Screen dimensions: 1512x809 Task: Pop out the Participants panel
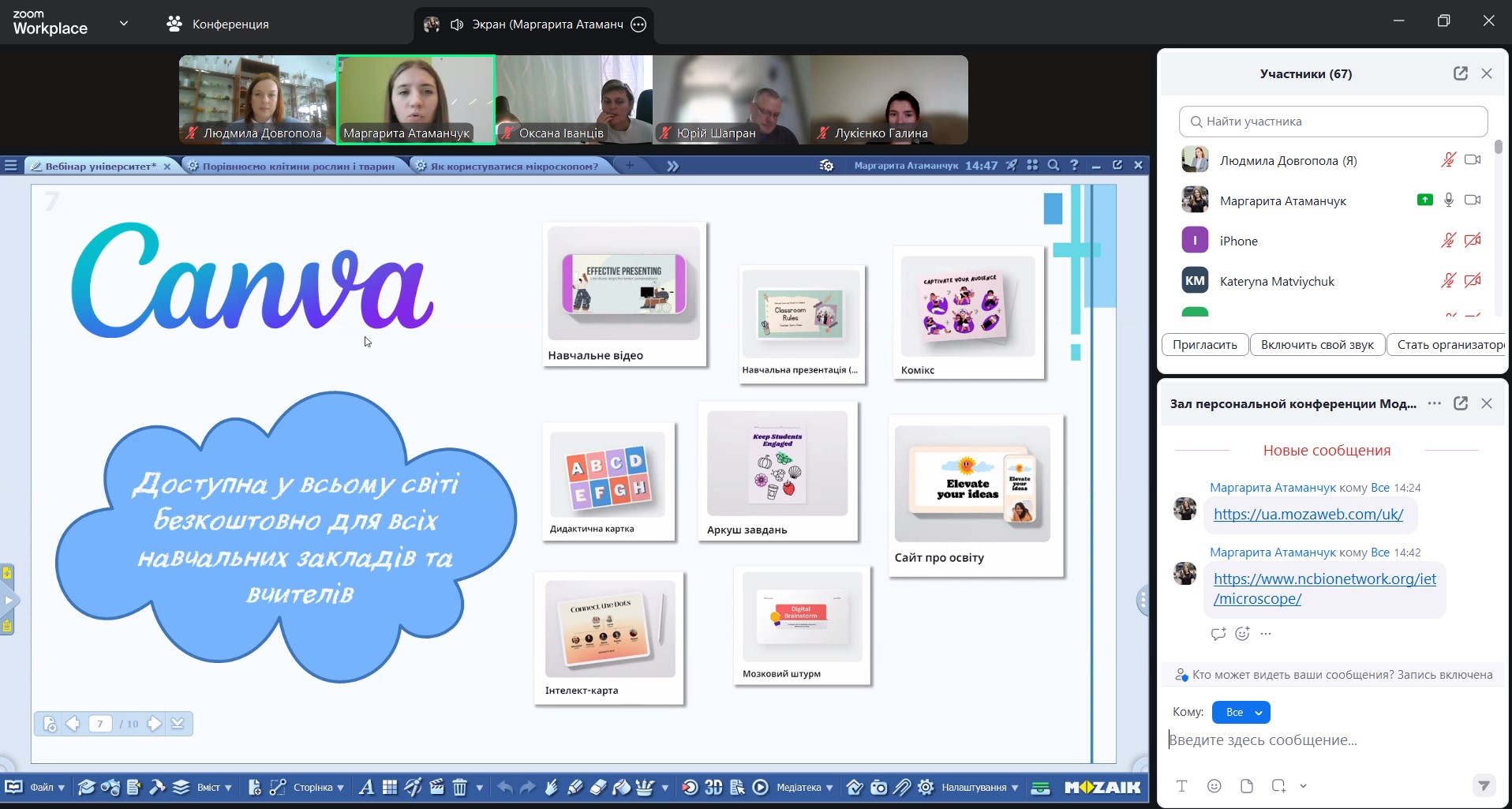click(1461, 73)
